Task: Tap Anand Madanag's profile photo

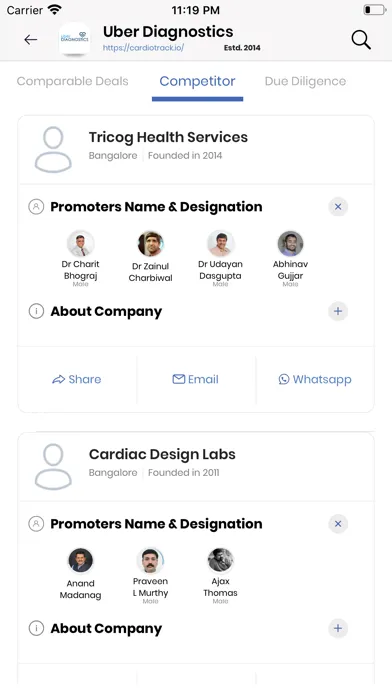Action: 80,561
